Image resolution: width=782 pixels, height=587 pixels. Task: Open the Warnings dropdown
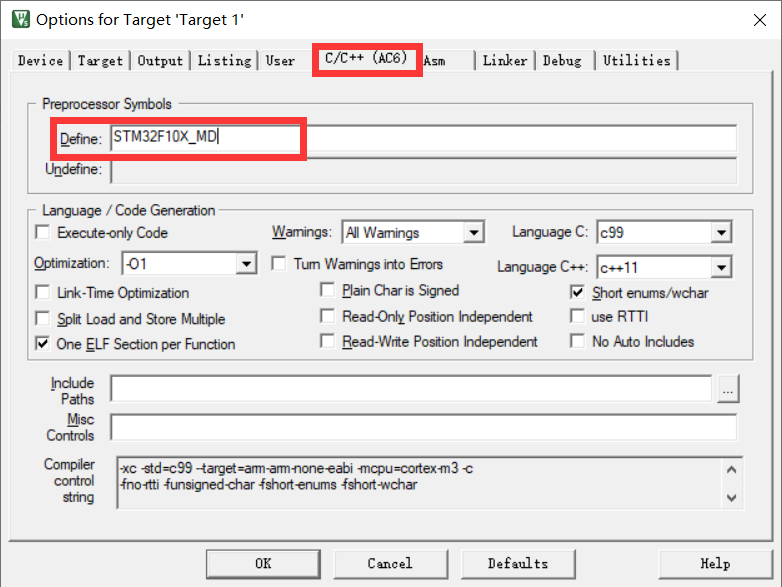click(x=413, y=232)
